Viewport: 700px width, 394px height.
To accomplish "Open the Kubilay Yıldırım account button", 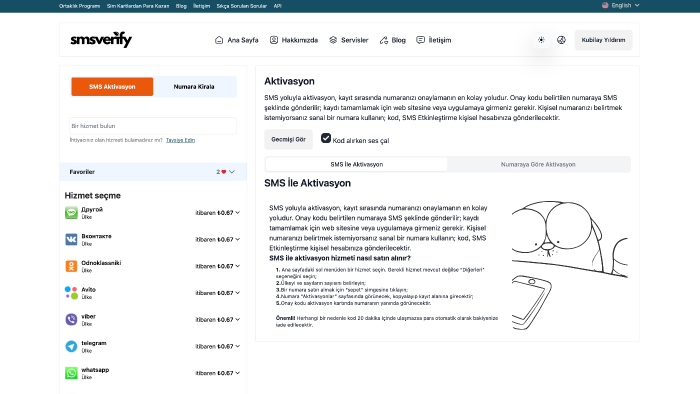I will [603, 40].
